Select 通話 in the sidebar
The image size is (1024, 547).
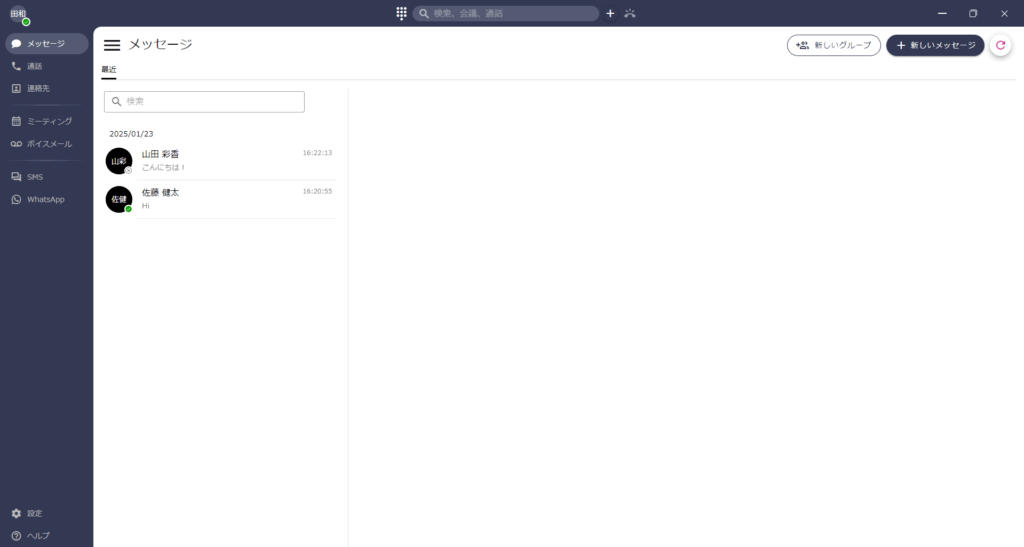(x=35, y=66)
